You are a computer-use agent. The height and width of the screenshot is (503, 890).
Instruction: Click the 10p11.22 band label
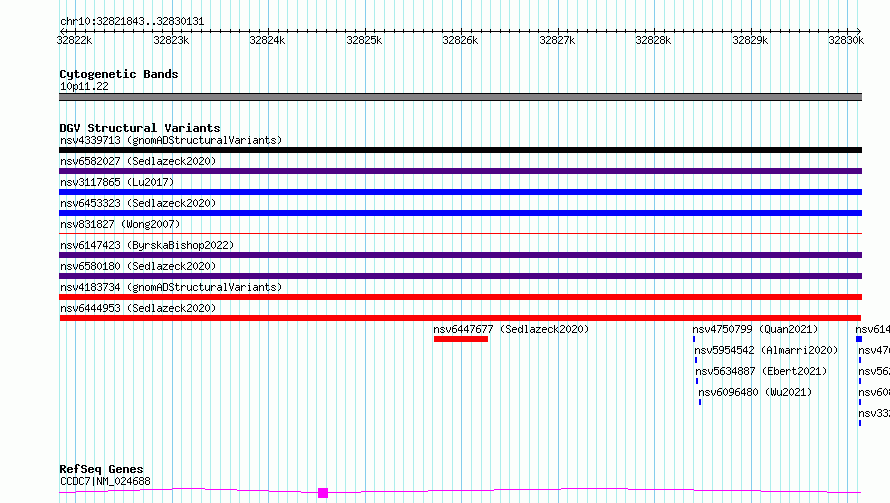(84, 86)
